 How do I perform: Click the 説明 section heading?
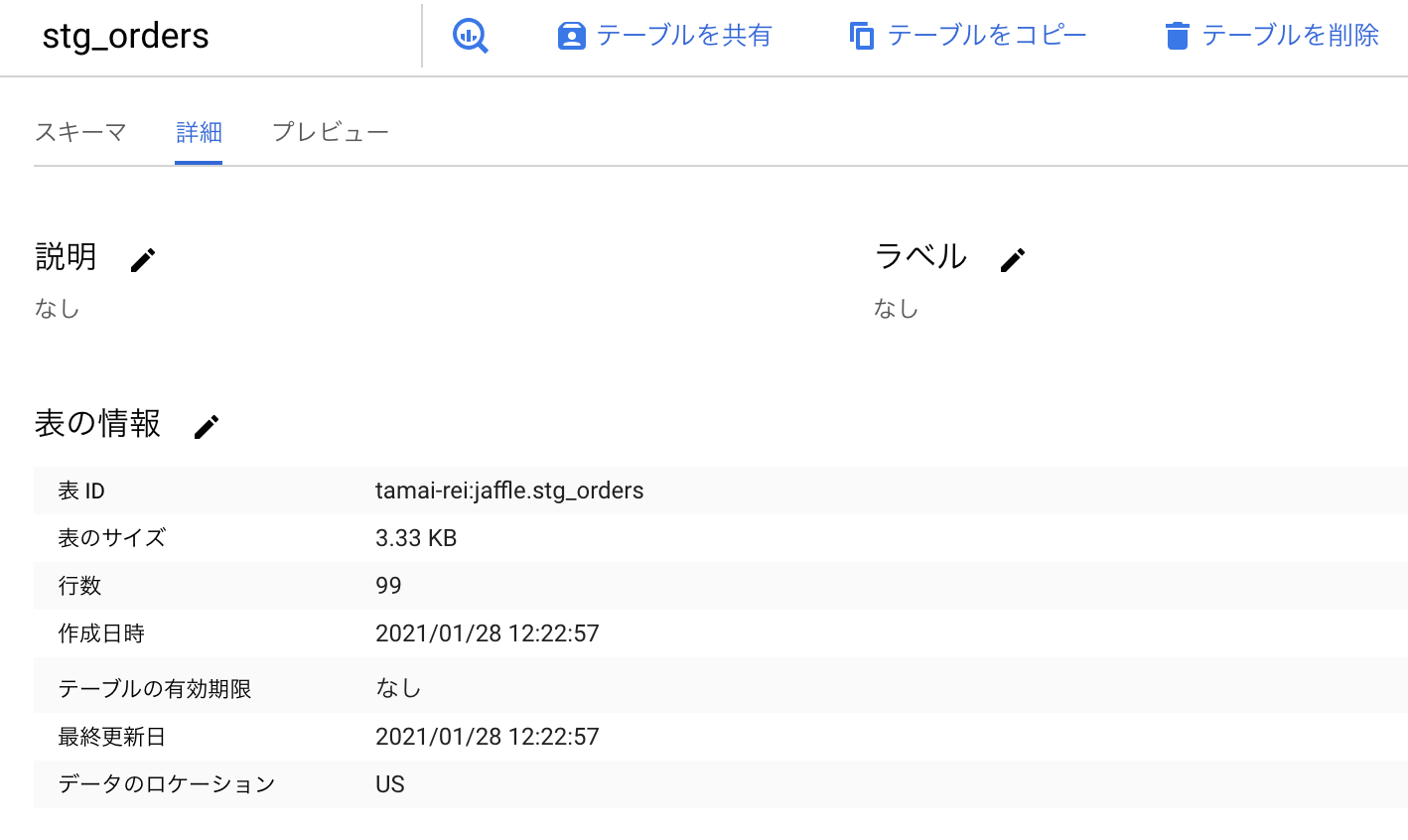coord(67,257)
